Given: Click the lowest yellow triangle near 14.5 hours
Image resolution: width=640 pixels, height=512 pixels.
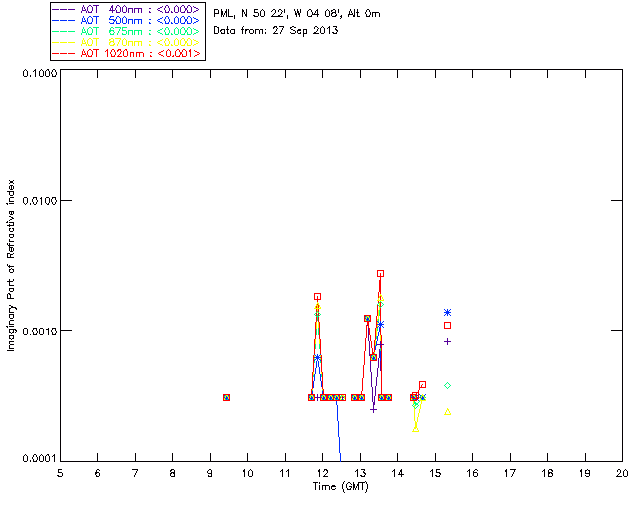Looking at the screenshot, I should [416, 429].
